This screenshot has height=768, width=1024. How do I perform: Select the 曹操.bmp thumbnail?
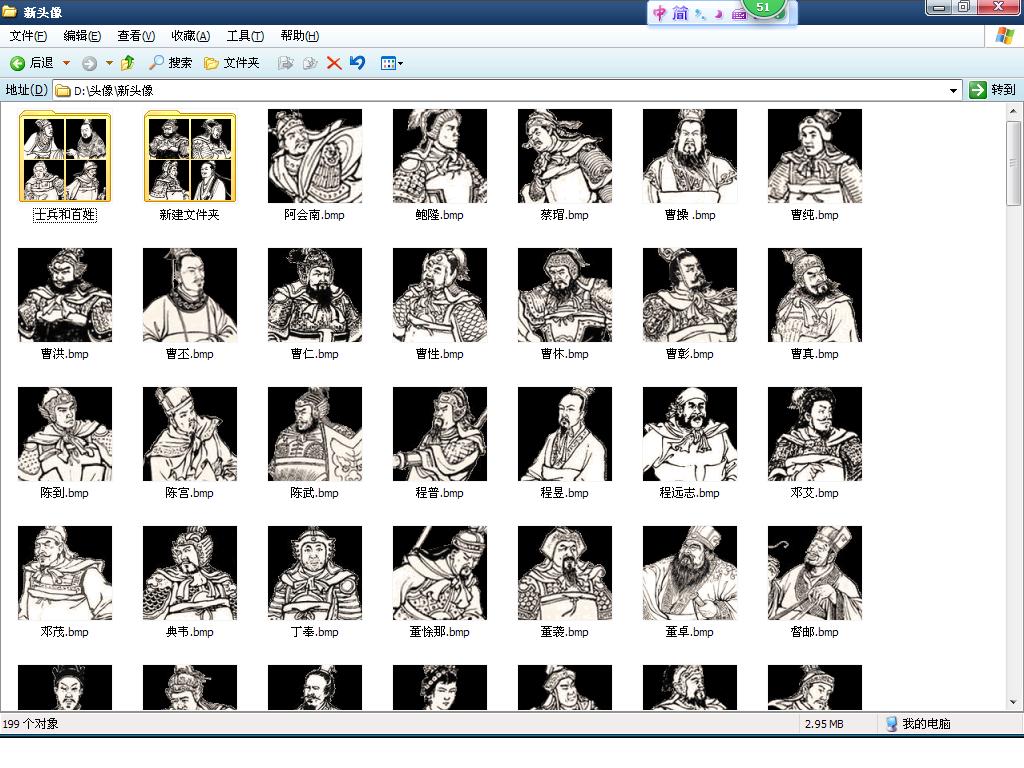(689, 156)
